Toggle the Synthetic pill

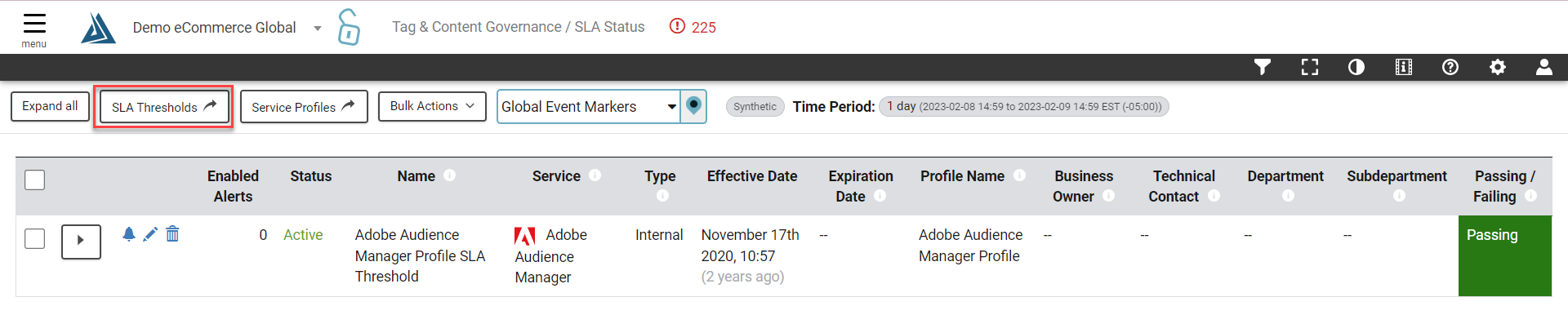755,106
